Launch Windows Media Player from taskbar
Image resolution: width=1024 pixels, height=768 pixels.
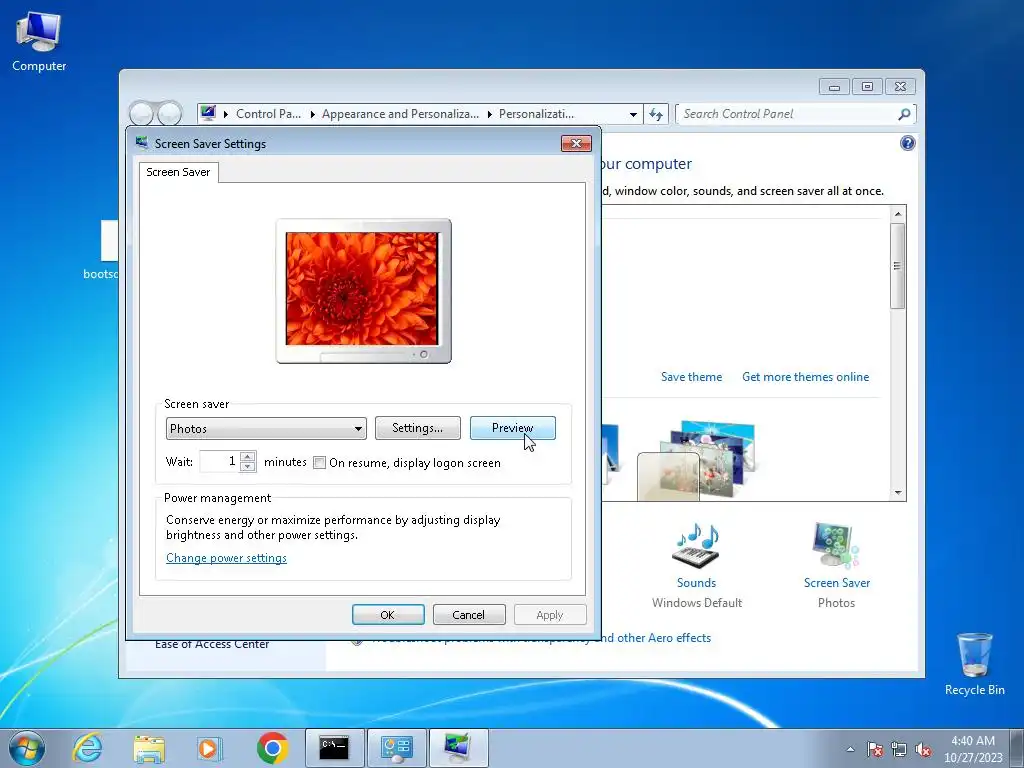(210, 748)
